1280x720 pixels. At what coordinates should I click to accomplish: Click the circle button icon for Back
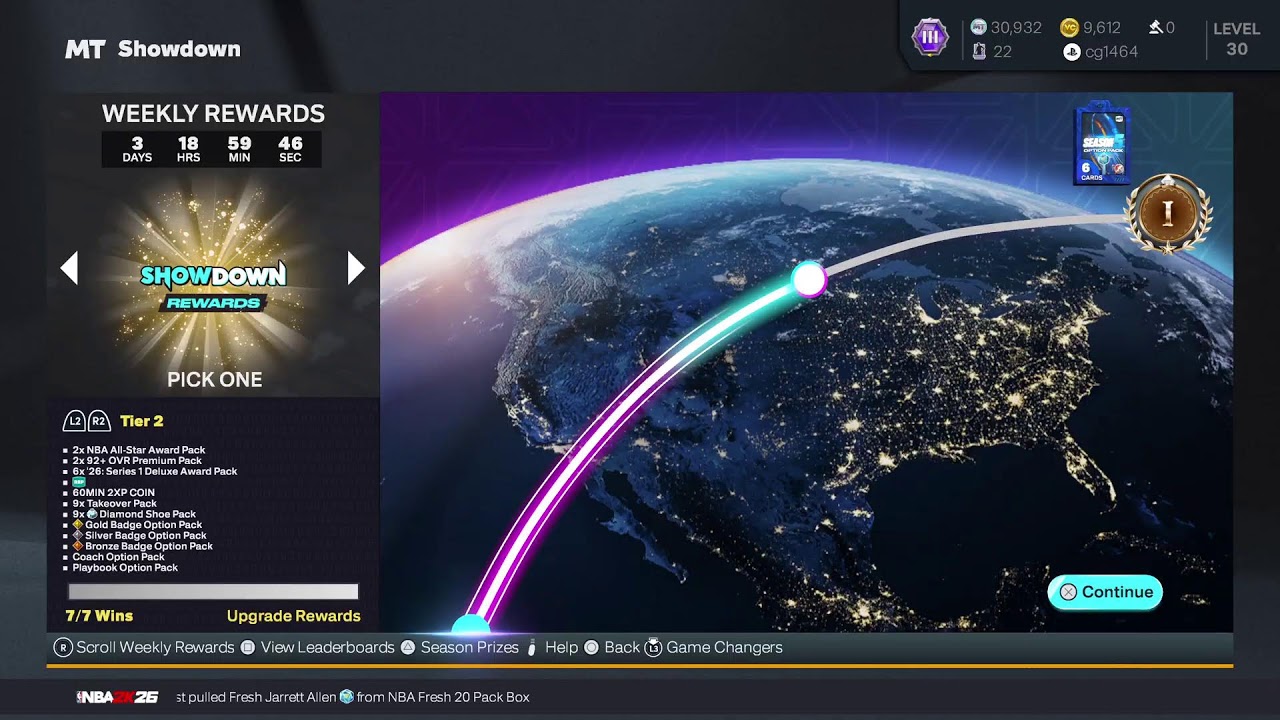591,647
